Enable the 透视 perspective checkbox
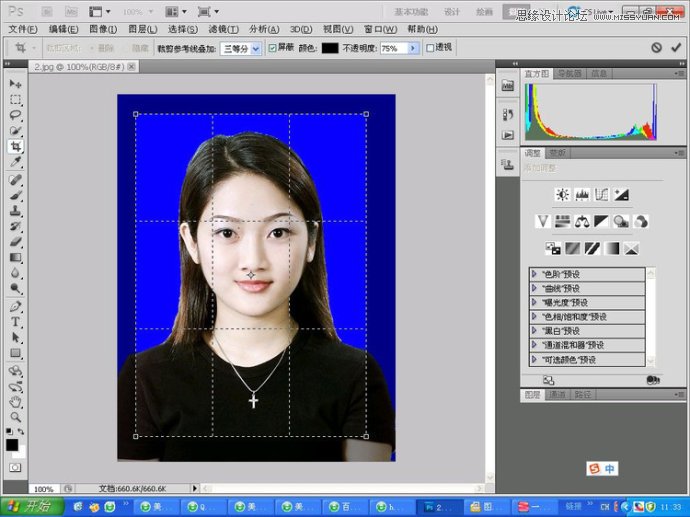 pos(430,47)
